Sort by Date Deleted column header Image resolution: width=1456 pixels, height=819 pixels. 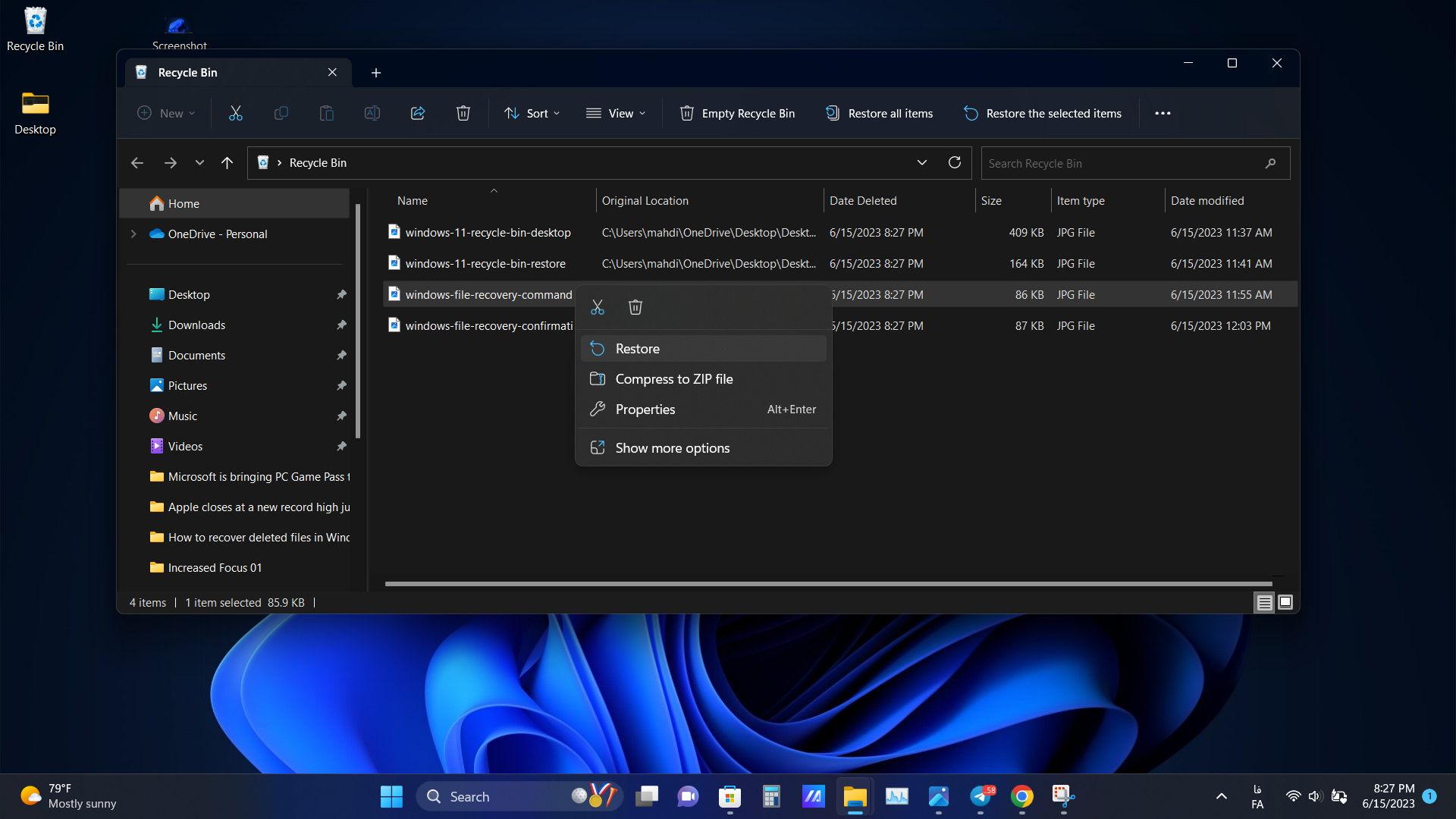click(x=899, y=201)
